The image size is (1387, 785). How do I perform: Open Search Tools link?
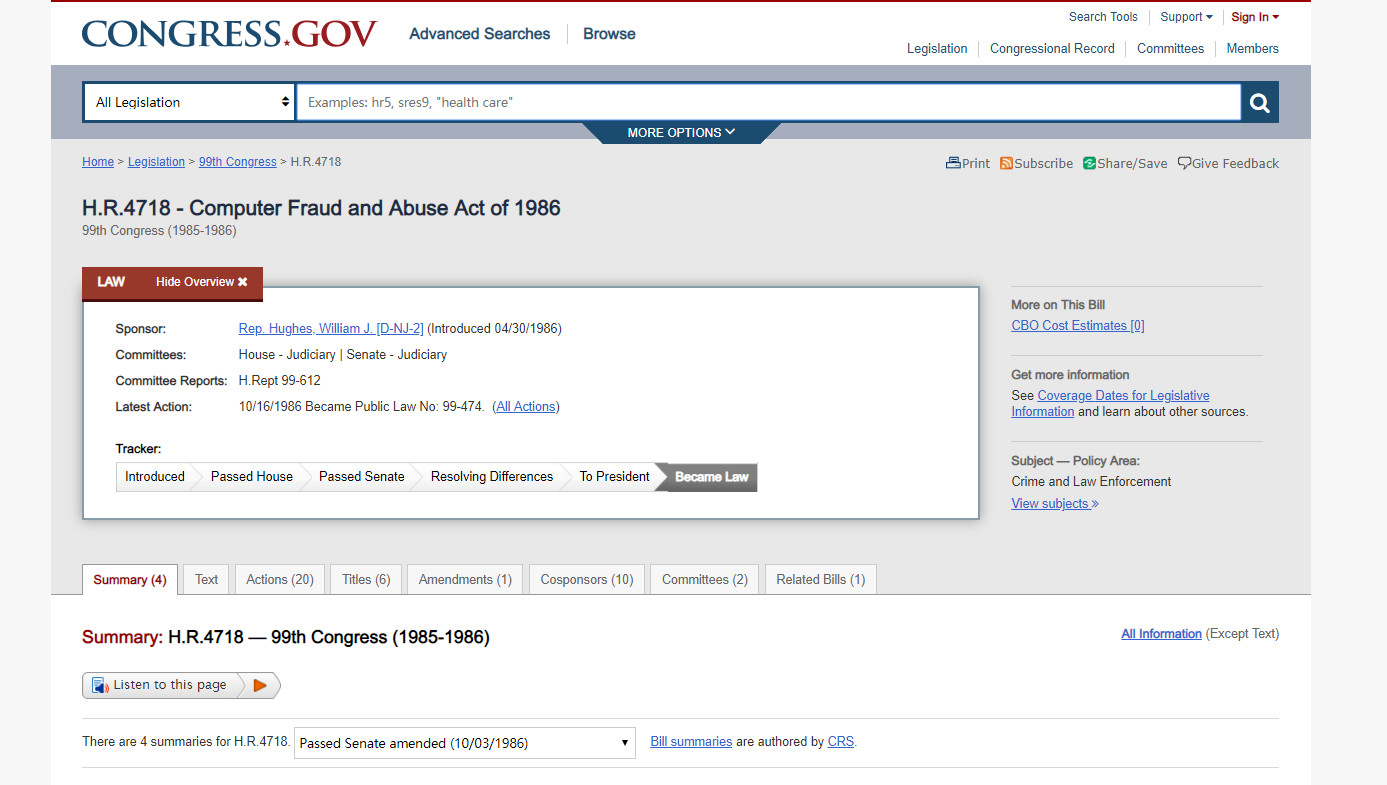click(1103, 17)
